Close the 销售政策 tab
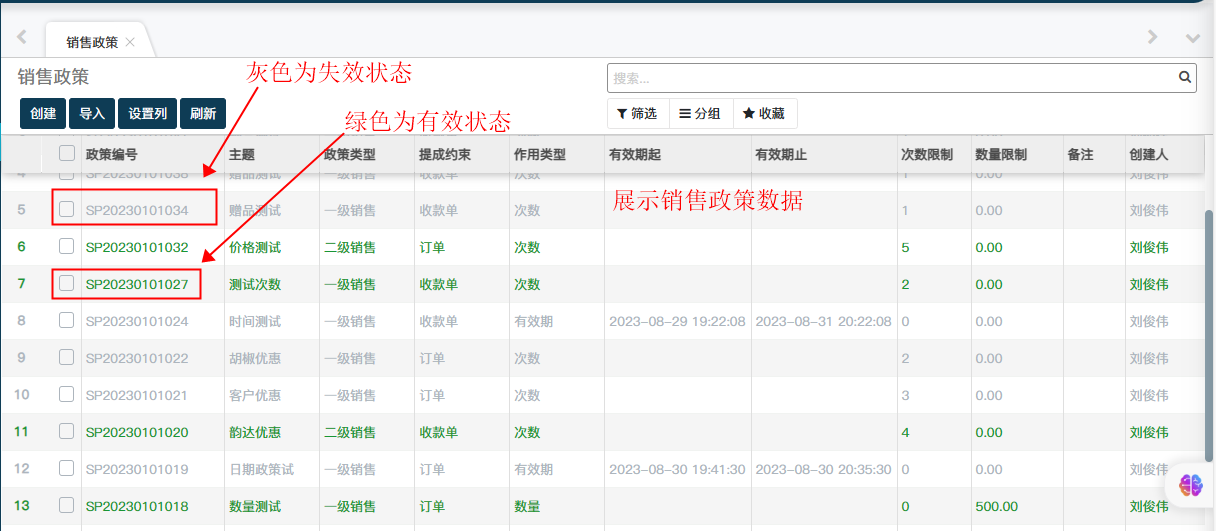This screenshot has width=1216, height=531. (x=130, y=42)
